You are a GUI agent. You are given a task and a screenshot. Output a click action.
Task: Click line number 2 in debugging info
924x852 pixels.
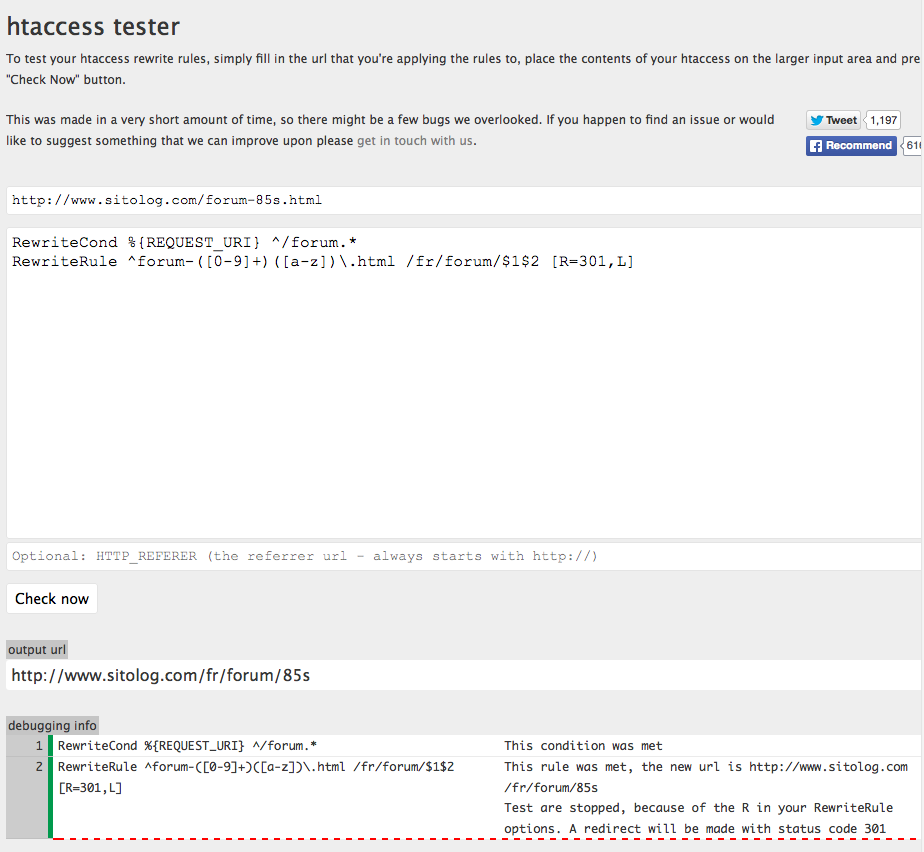click(x=38, y=767)
